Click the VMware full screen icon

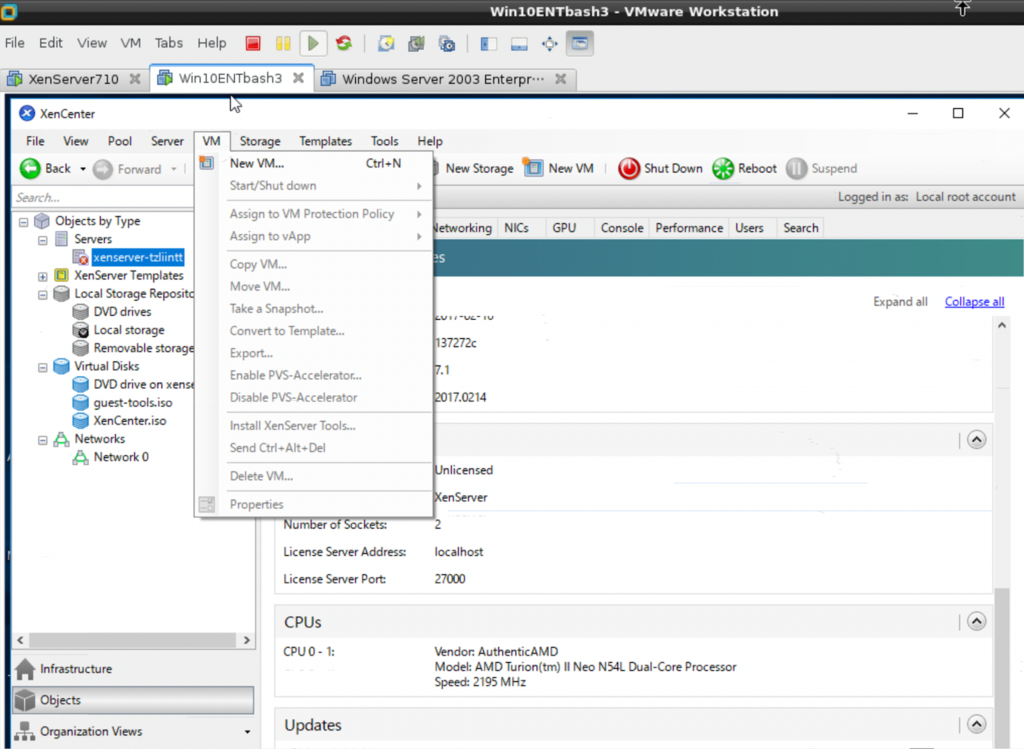[550, 44]
